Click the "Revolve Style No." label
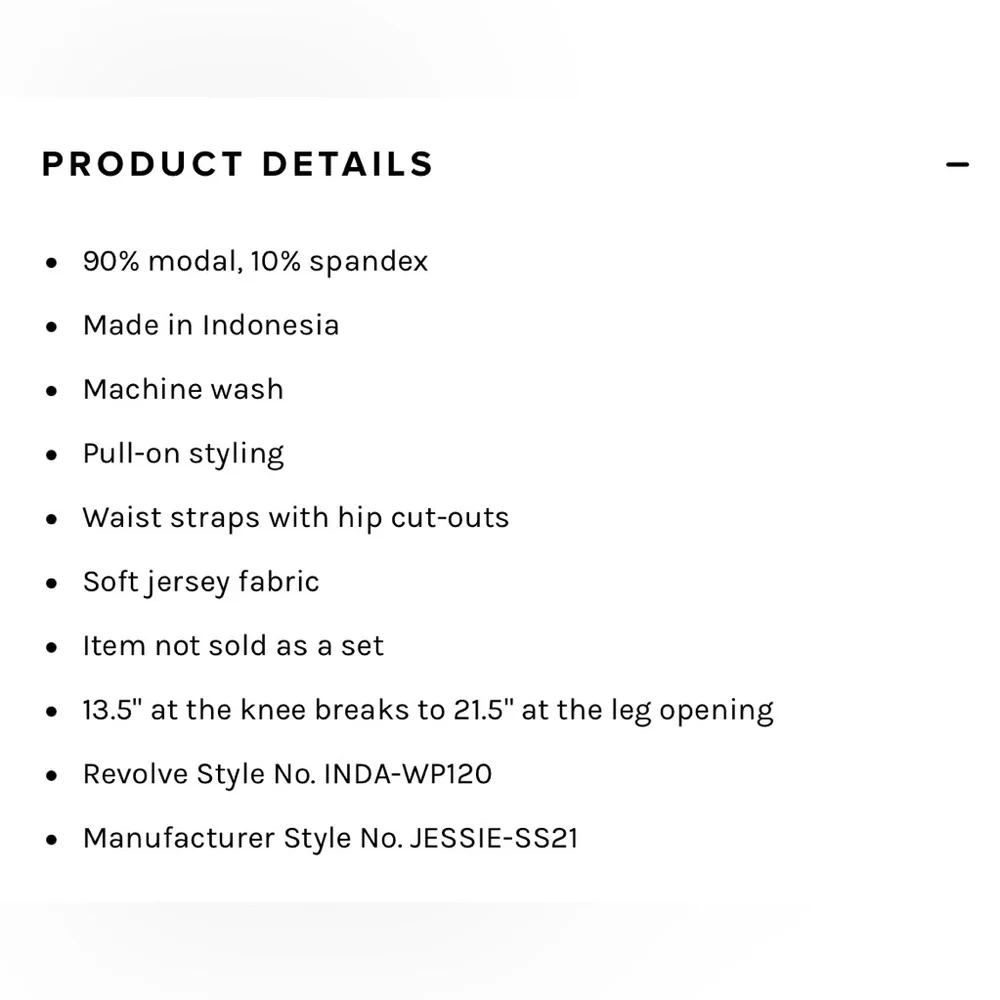 pos(199,774)
